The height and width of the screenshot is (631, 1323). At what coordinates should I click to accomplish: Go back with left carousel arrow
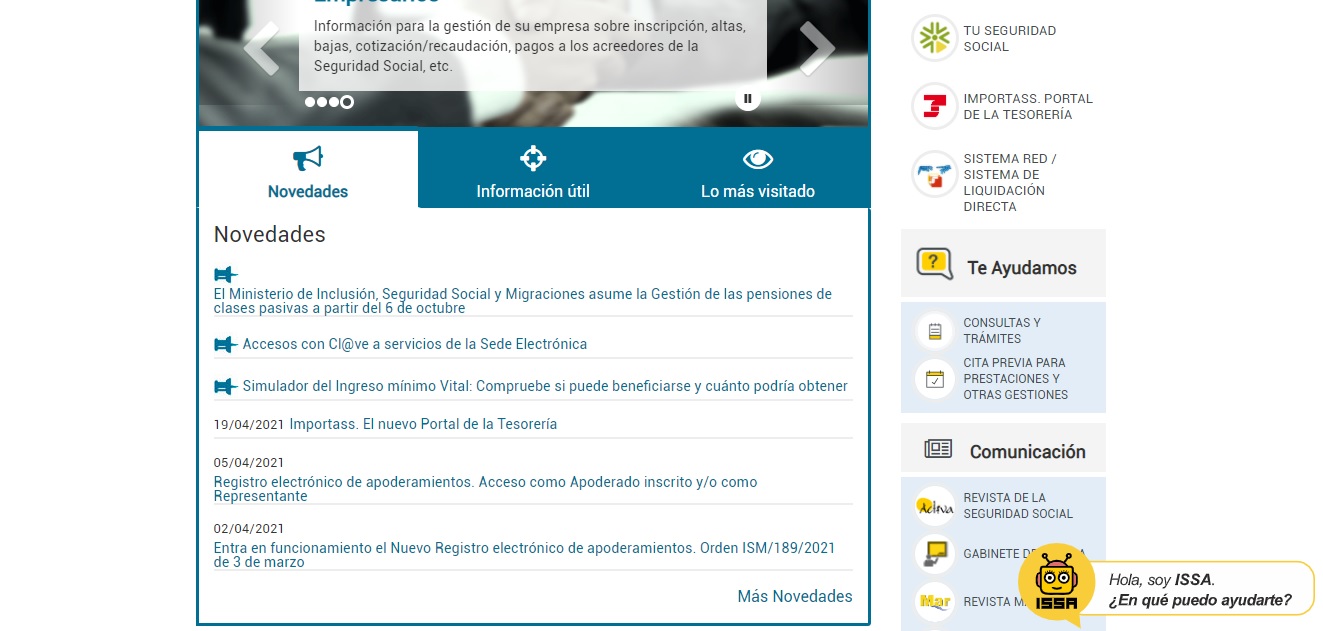tap(260, 48)
